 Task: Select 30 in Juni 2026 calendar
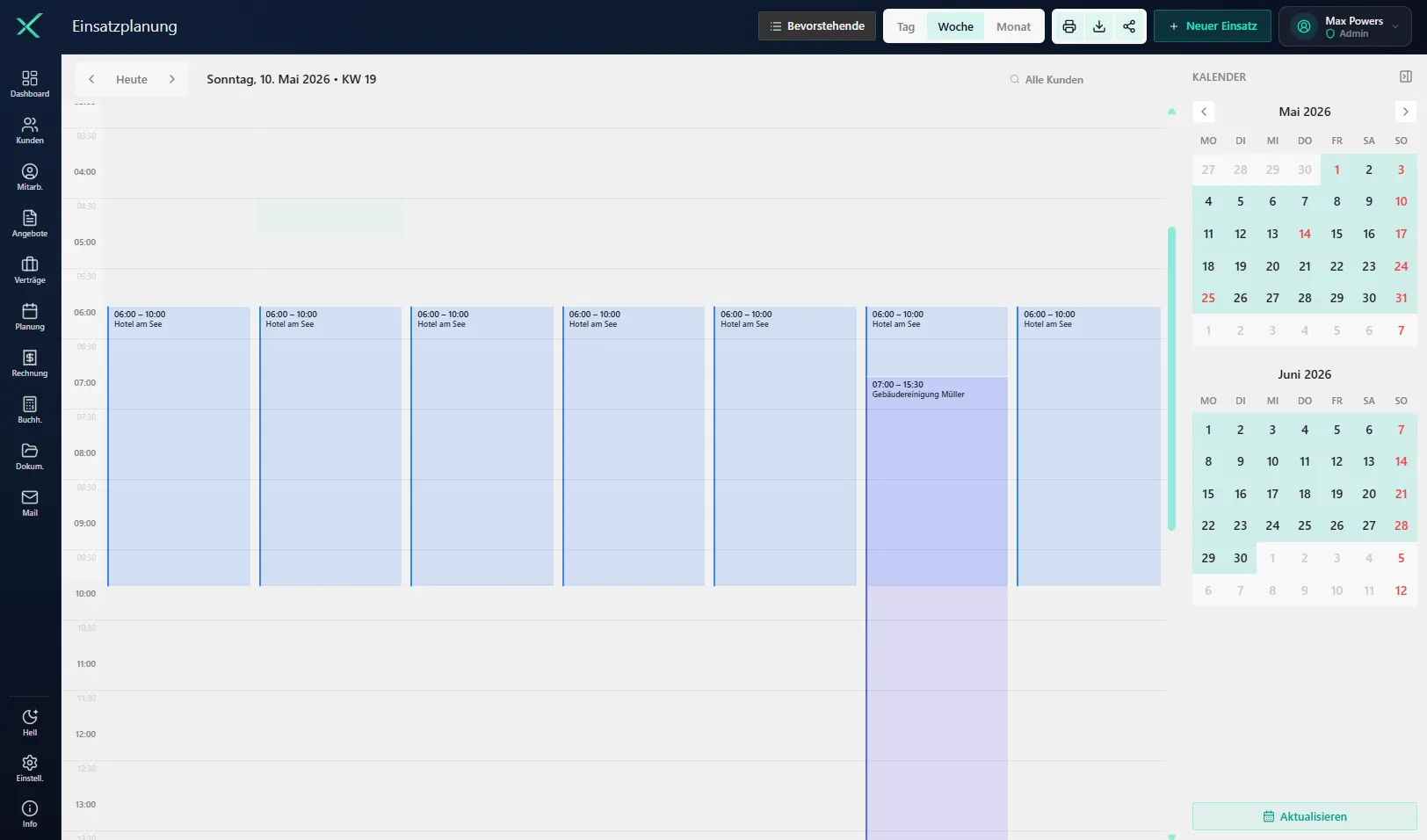[x=1241, y=558]
